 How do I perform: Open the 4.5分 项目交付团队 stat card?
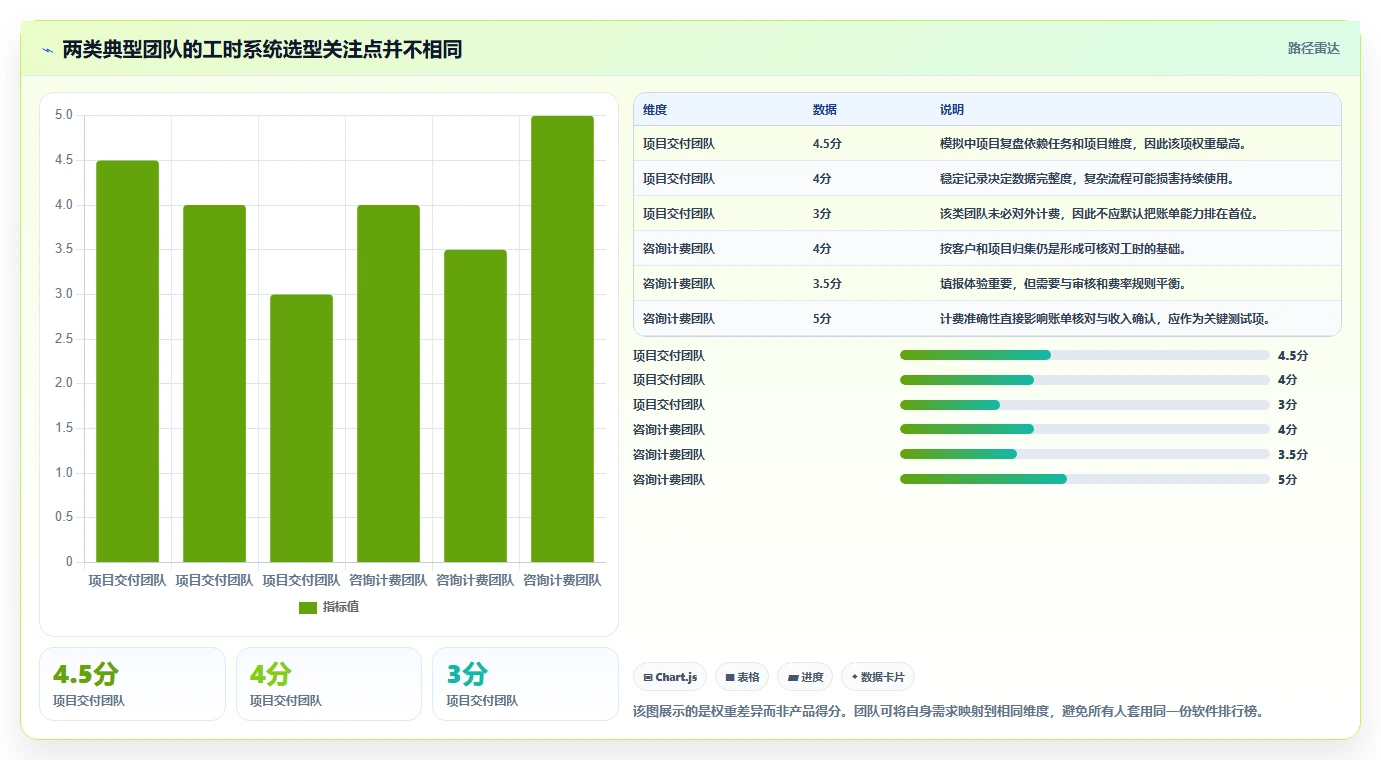(x=132, y=684)
